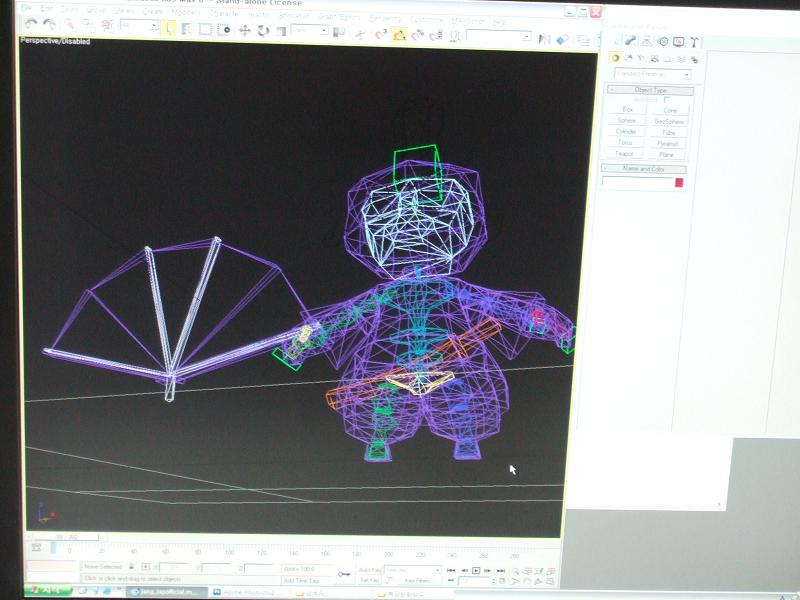
Task: Click the object name input field
Action: [x=638, y=182]
